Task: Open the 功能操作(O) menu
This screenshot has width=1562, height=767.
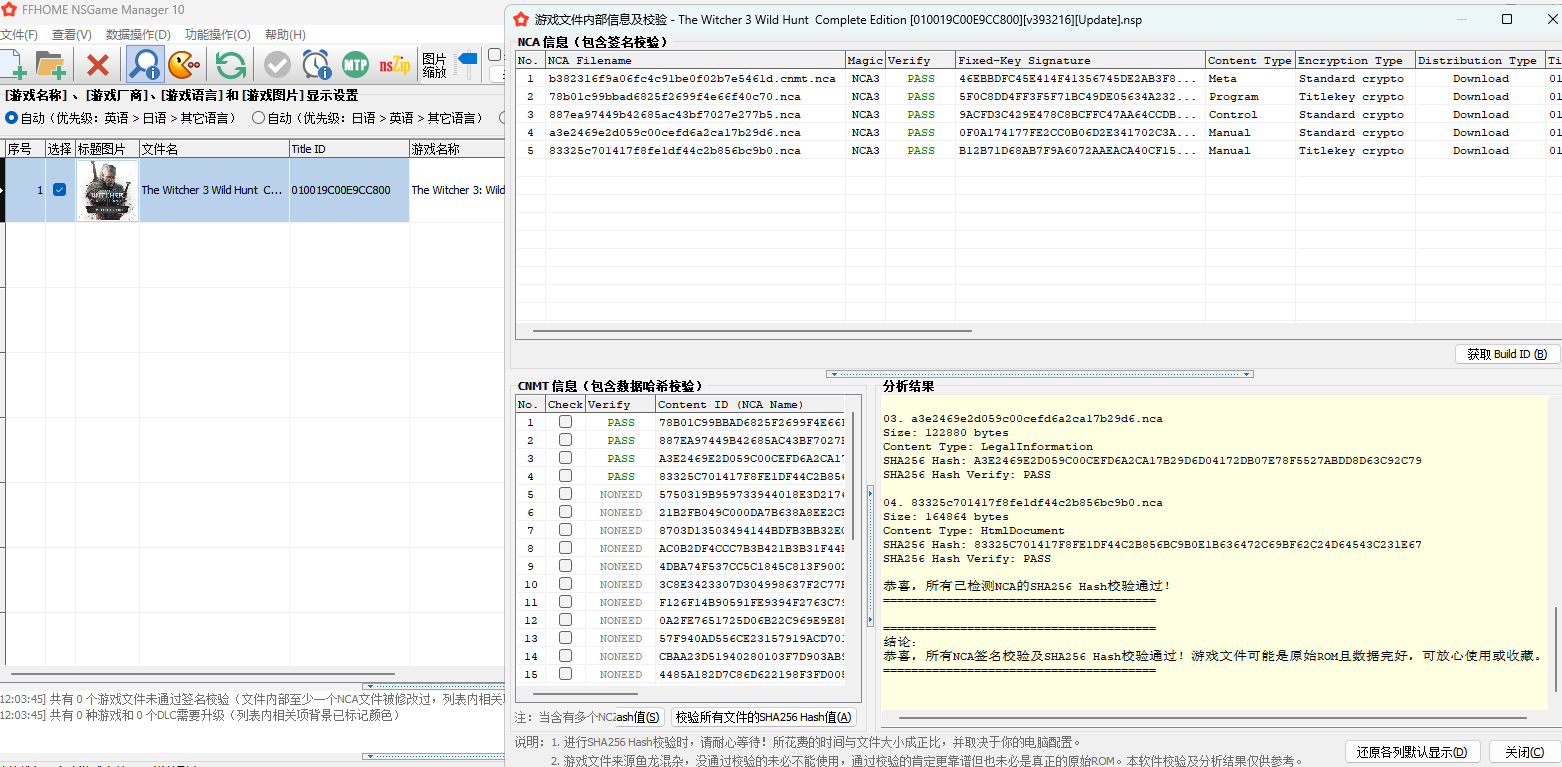Action: click(217, 35)
